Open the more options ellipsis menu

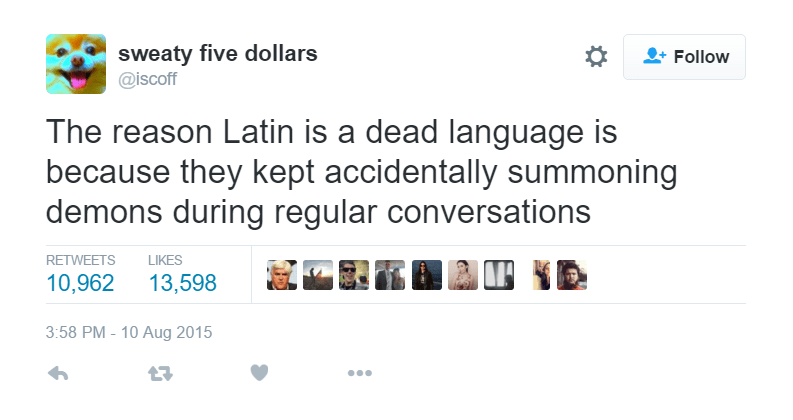(x=359, y=373)
